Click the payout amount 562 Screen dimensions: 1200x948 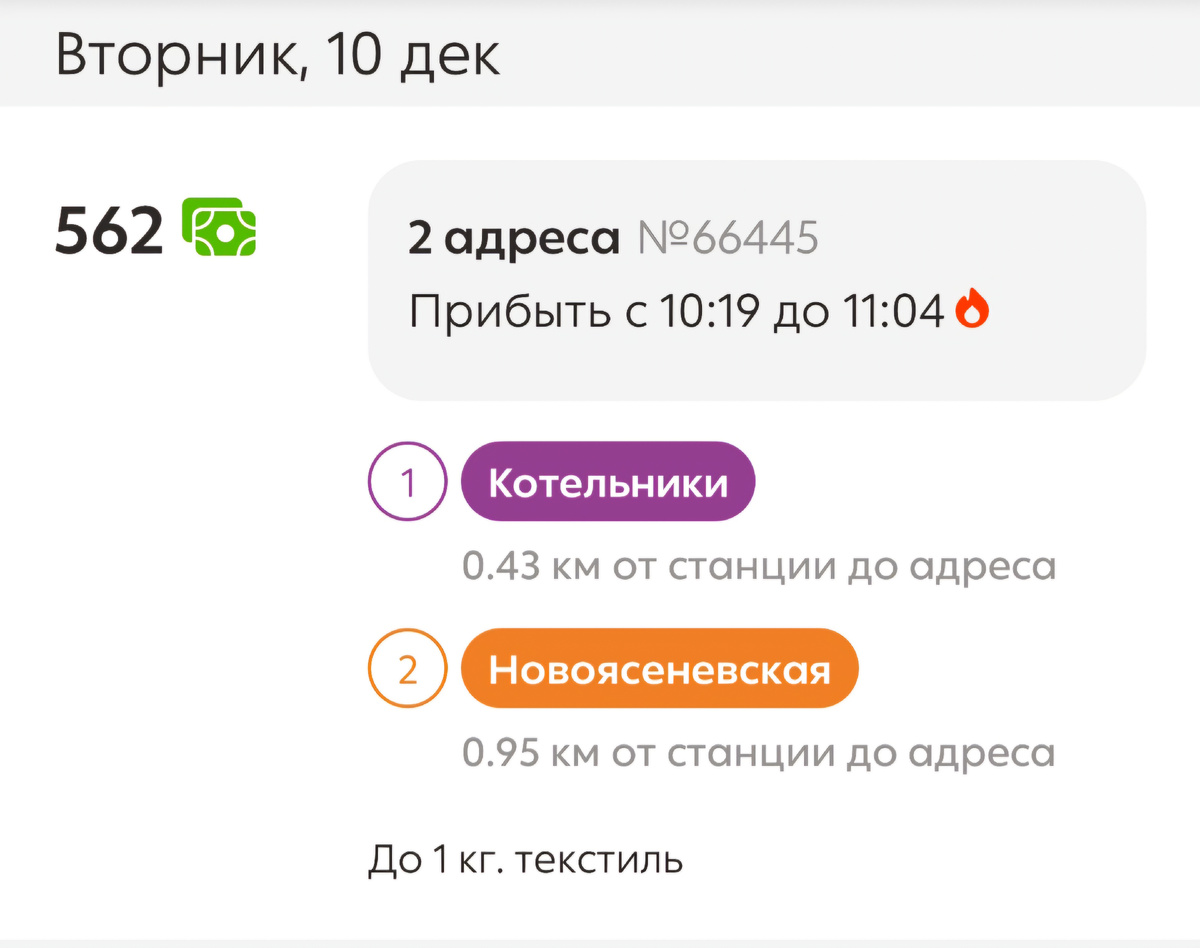(x=112, y=230)
